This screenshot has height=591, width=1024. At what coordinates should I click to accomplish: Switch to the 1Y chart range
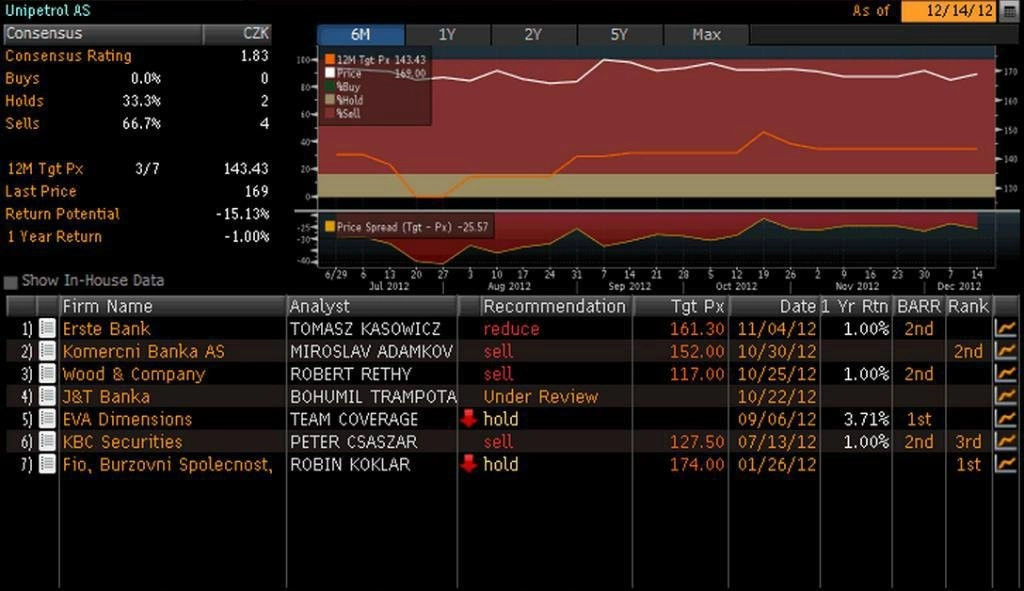pos(447,35)
